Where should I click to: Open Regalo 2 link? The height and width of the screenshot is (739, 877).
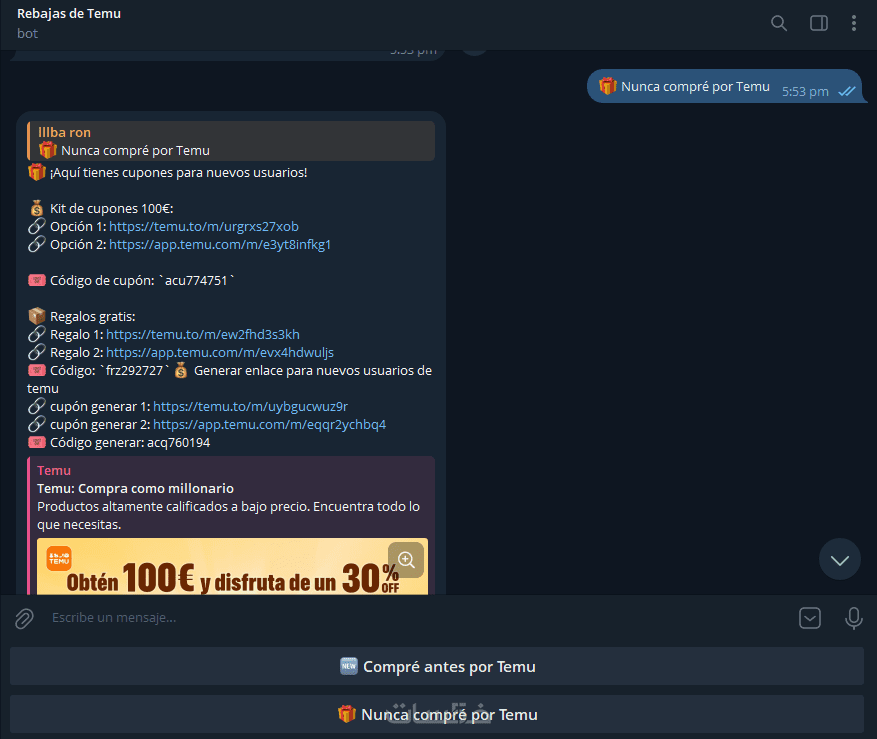click(220, 352)
